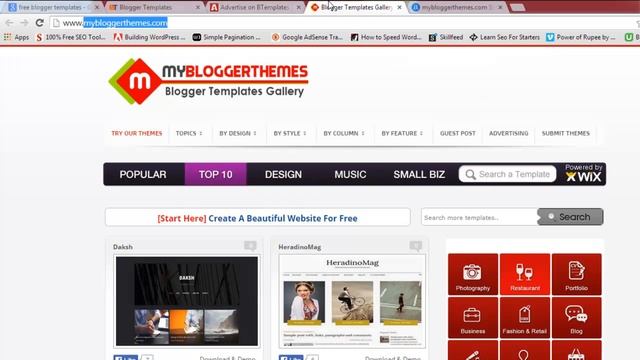The height and width of the screenshot is (360, 640).
Task: Click the Wix logo in banner
Action: [584, 176]
